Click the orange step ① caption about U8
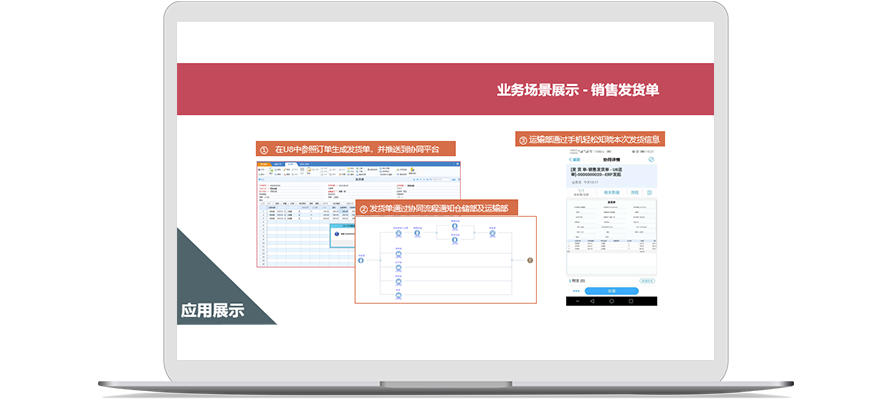The height and width of the screenshot is (400, 892). pyautogui.click(x=356, y=149)
